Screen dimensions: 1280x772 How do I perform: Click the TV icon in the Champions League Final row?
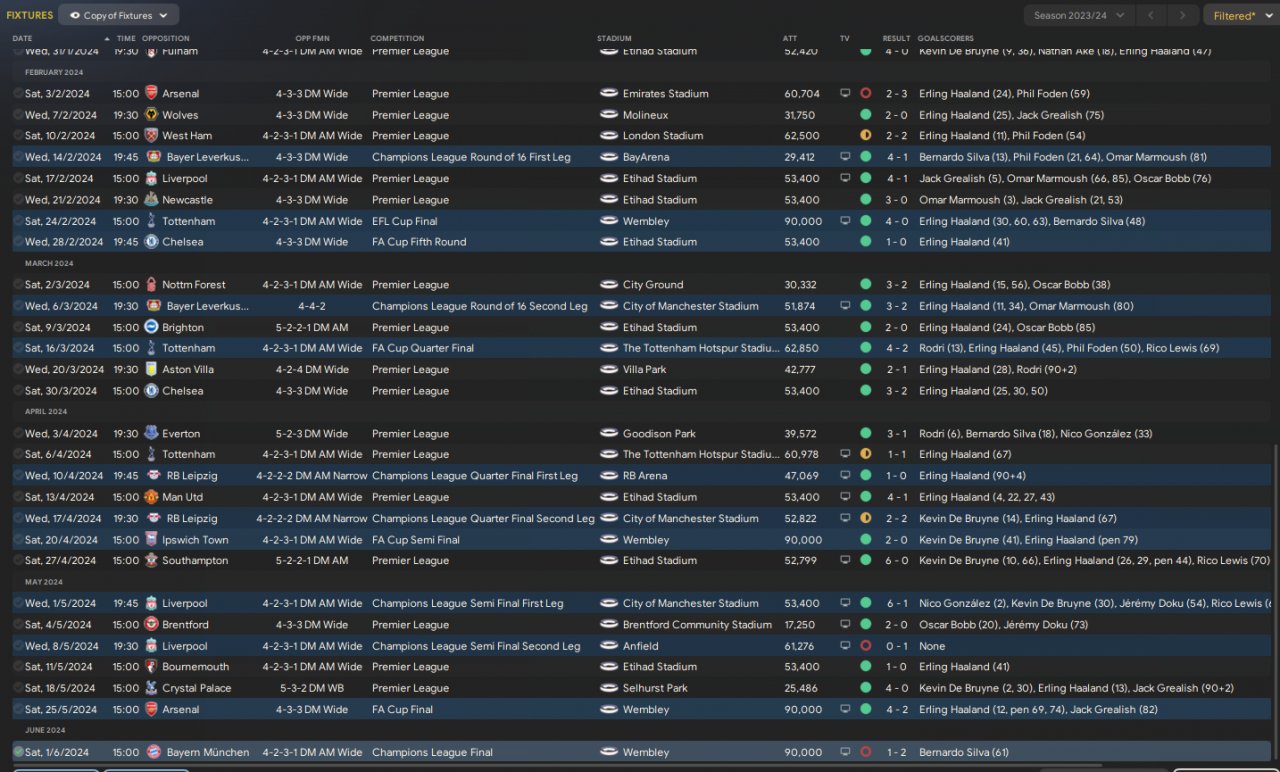(845, 752)
